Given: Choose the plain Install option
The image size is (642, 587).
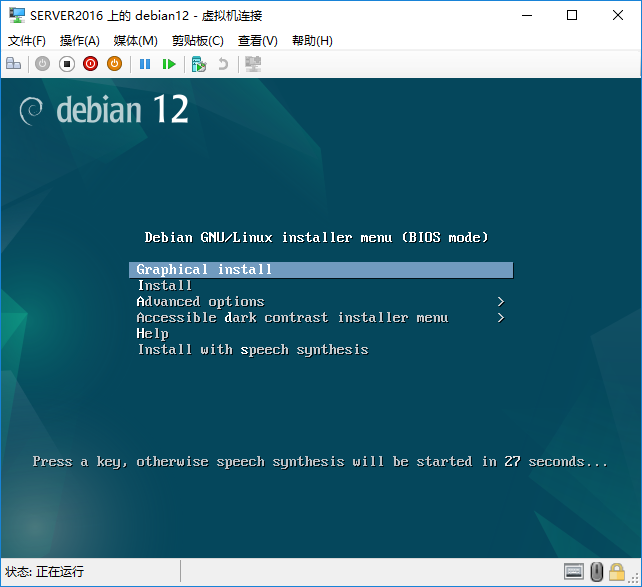Looking at the screenshot, I should [165, 285].
